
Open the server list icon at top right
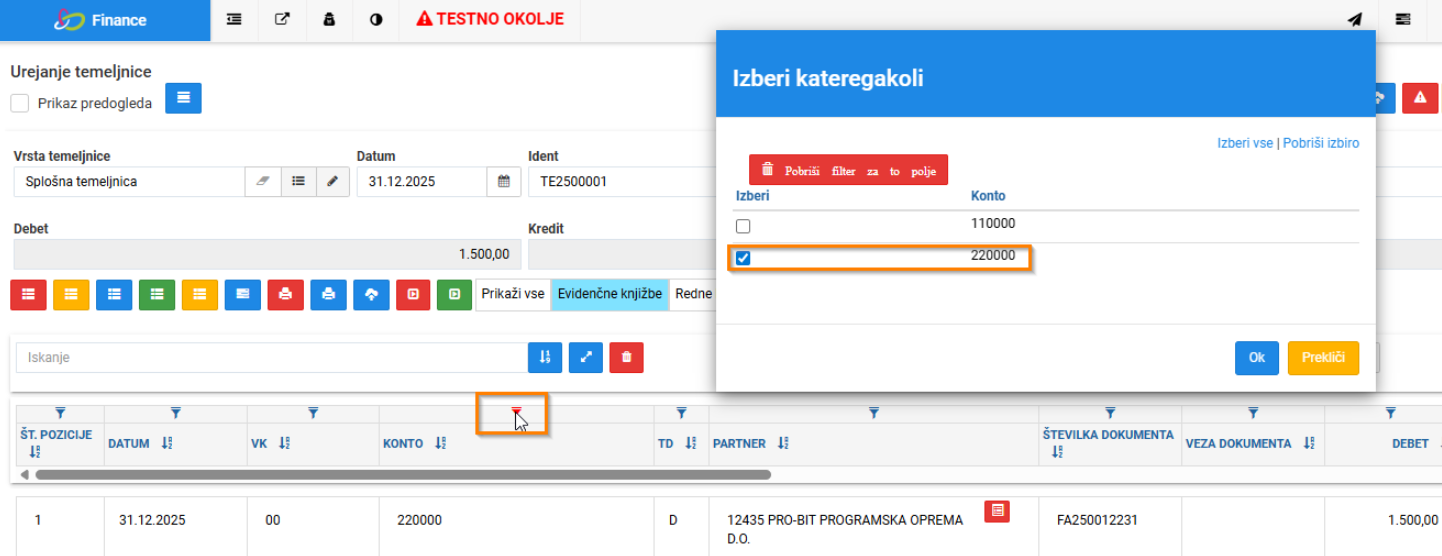(1403, 19)
